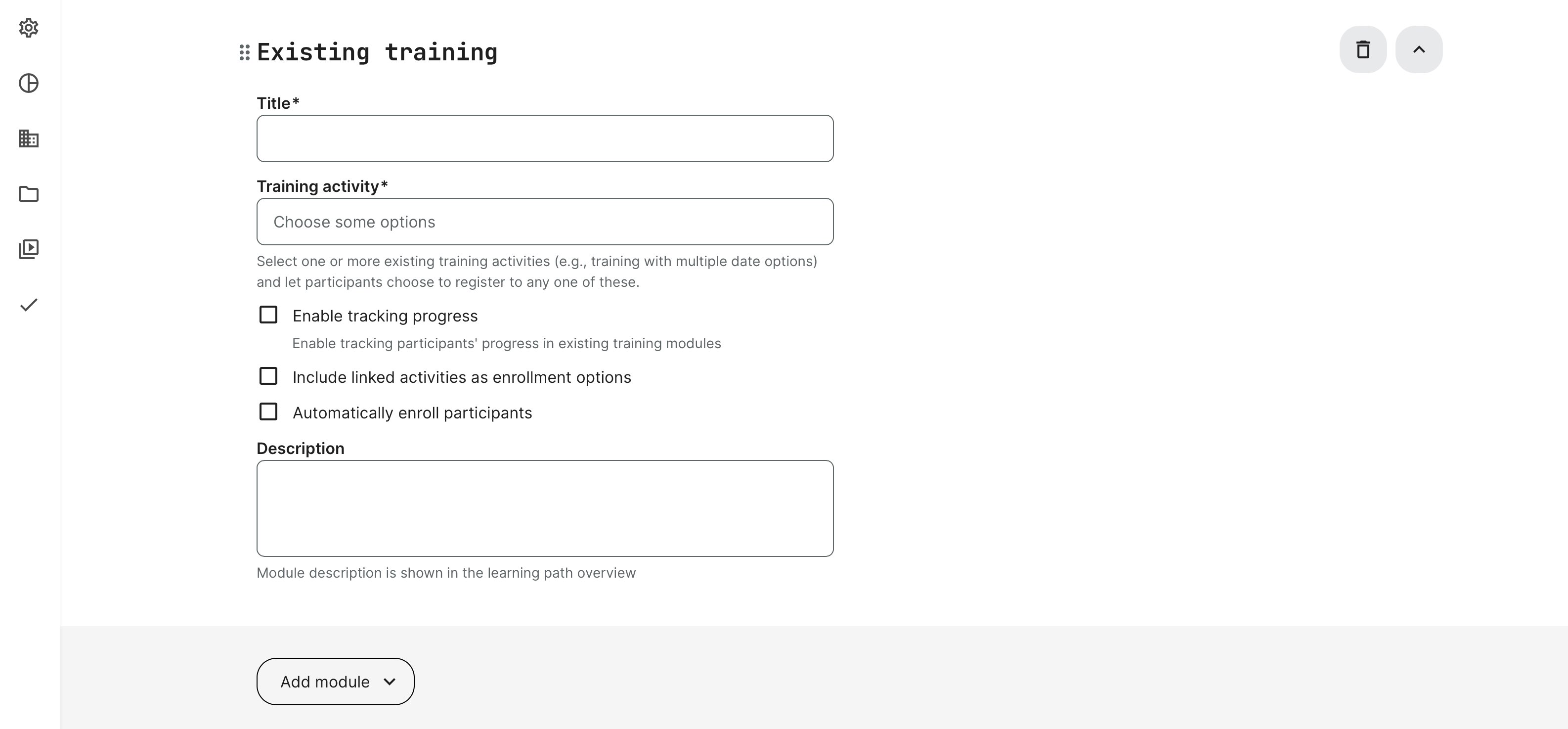Toggle Automatically enroll participants
This screenshot has width=1568, height=729.
click(x=268, y=411)
